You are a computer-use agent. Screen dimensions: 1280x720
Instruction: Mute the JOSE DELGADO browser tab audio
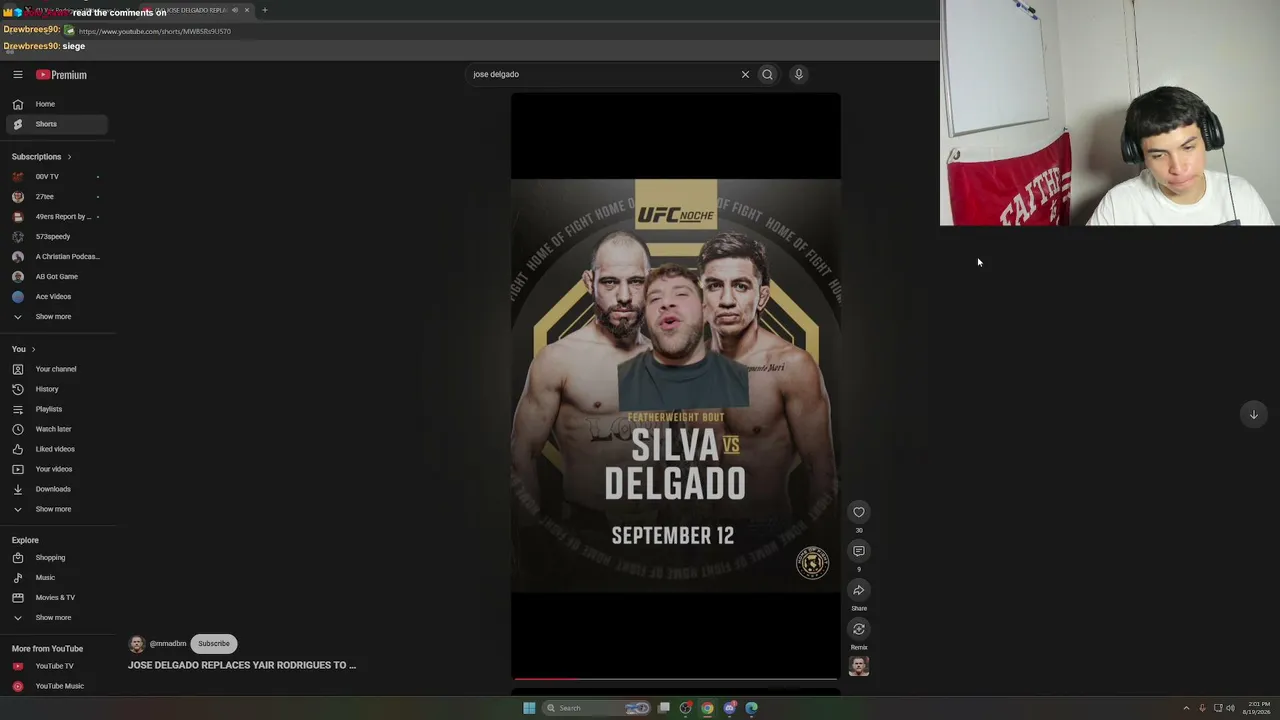click(x=235, y=10)
